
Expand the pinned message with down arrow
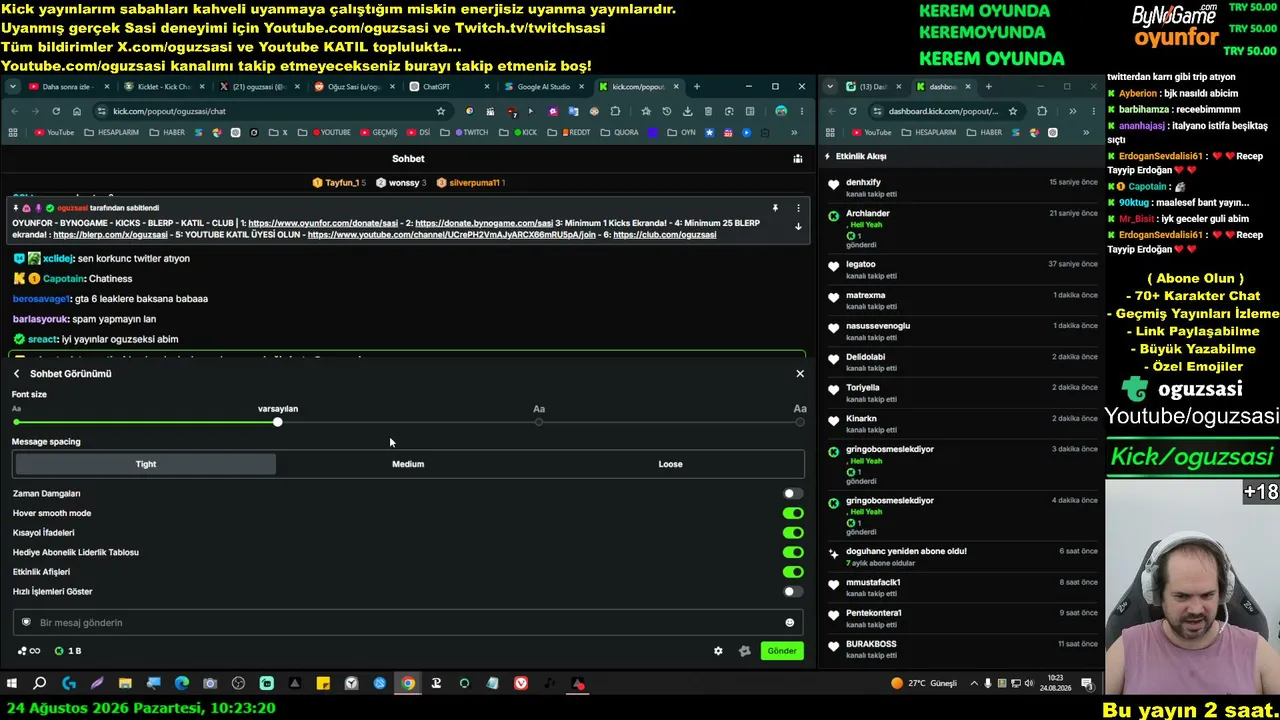coord(798,226)
